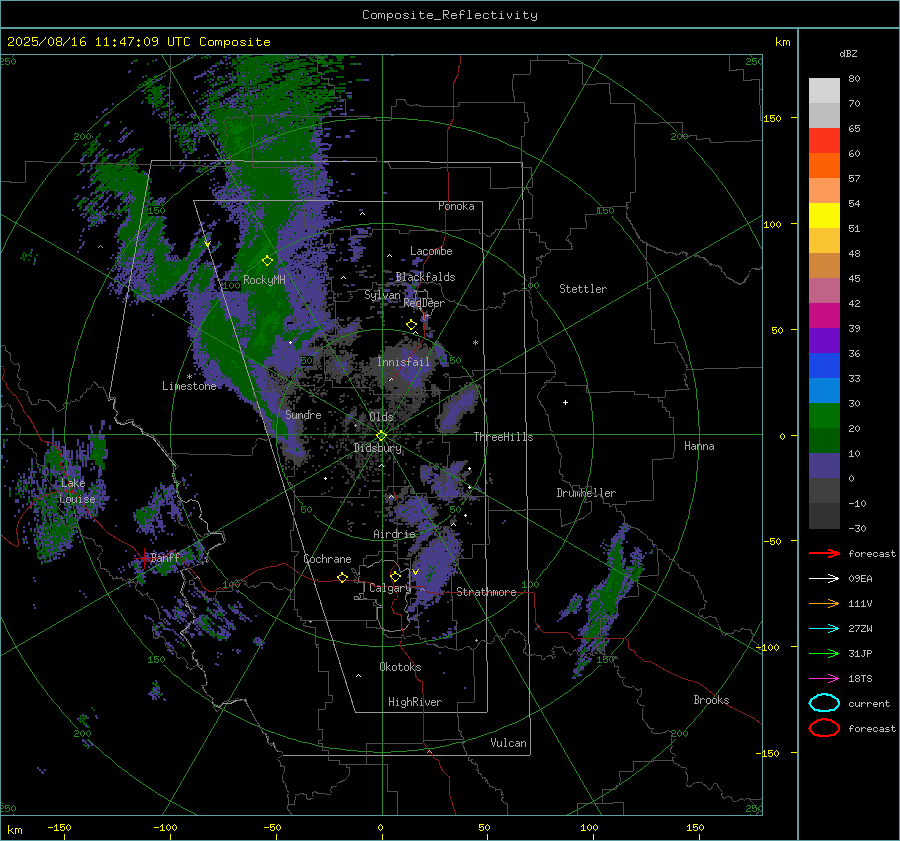Click the dBZ legend heading

(x=848, y=54)
